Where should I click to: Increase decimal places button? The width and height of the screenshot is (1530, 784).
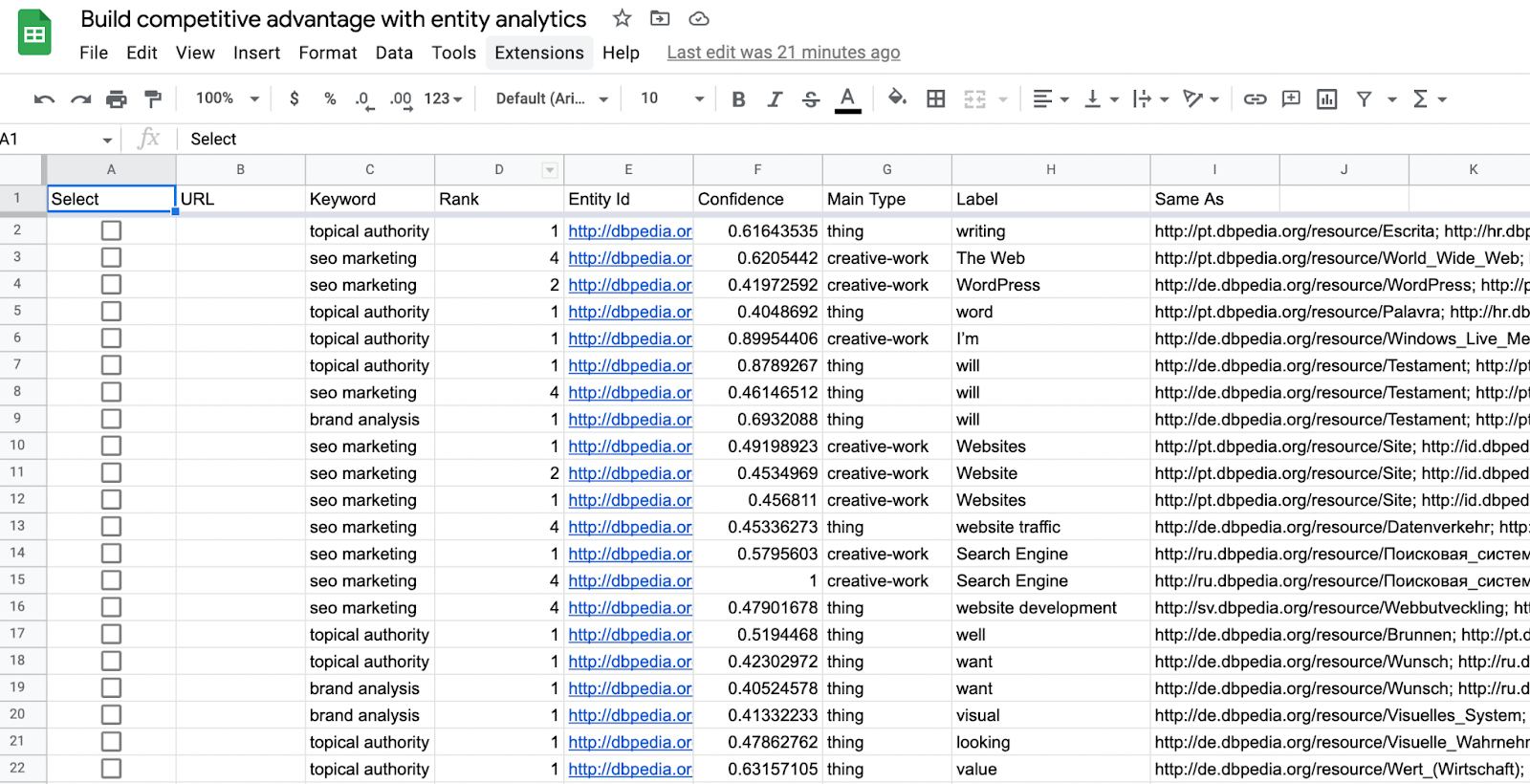tap(402, 99)
